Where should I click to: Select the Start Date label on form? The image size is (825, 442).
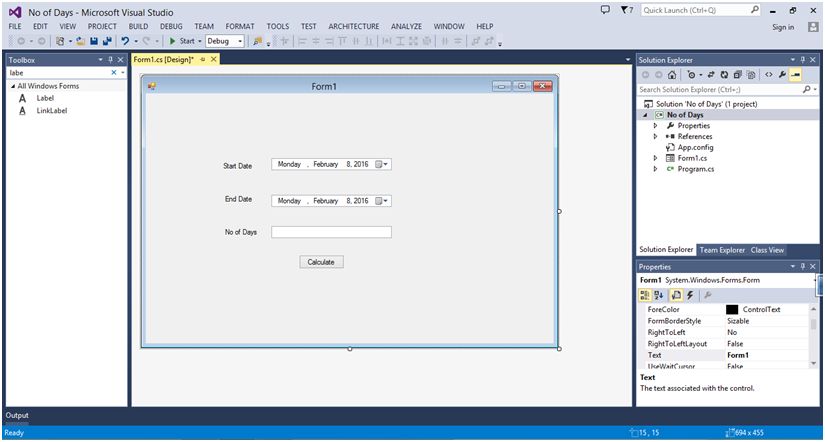237,166
